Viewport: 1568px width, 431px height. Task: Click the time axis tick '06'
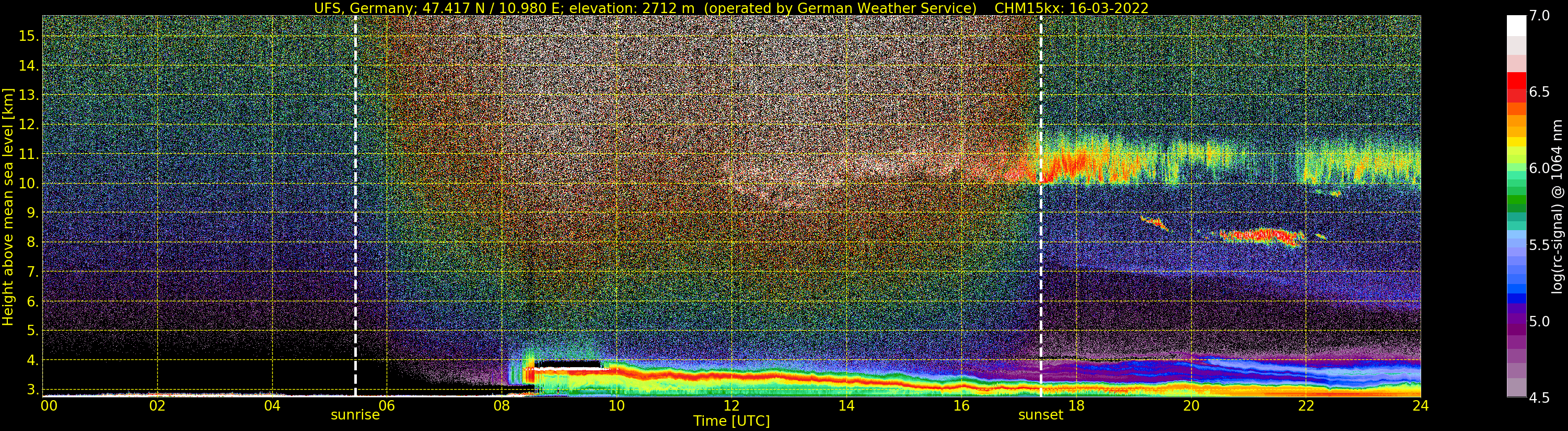click(387, 405)
